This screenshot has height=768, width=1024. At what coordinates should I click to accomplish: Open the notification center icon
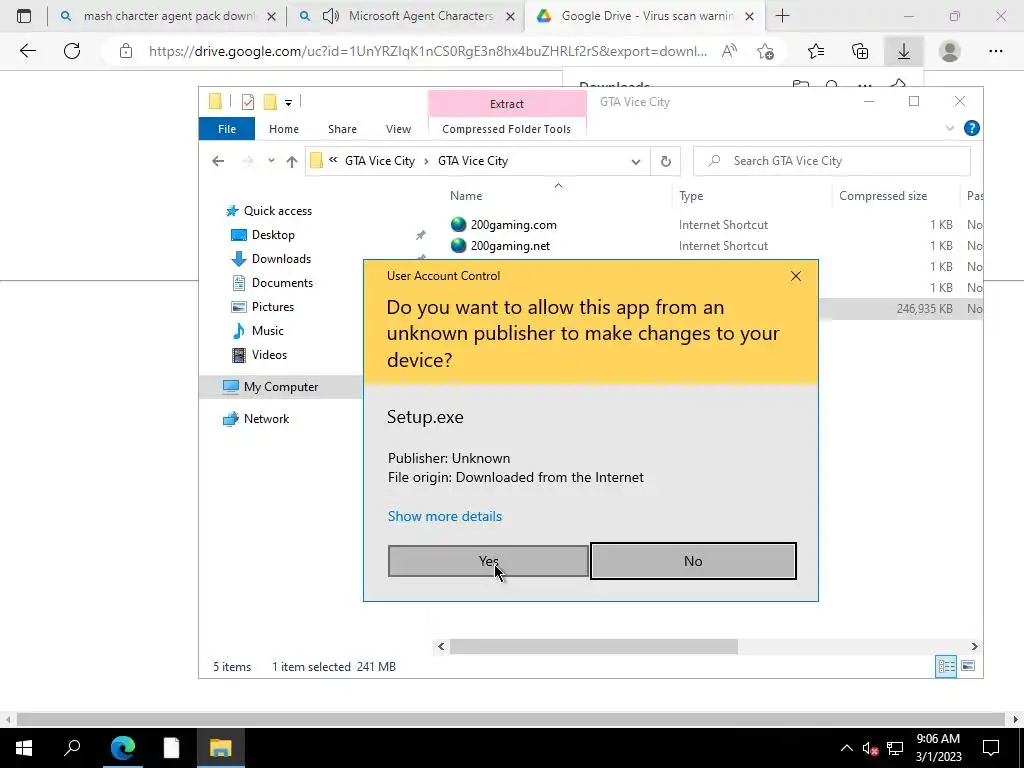point(991,748)
